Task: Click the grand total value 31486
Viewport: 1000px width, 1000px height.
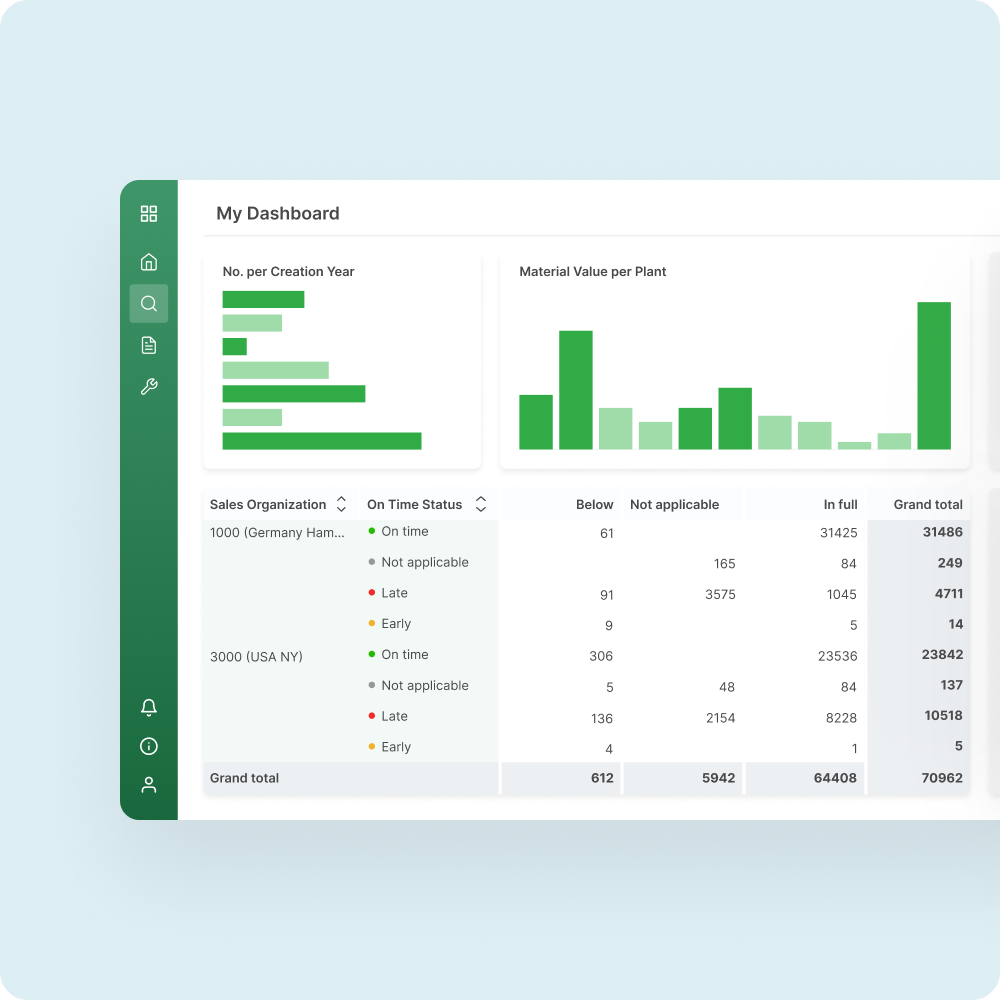Action: click(x=943, y=532)
